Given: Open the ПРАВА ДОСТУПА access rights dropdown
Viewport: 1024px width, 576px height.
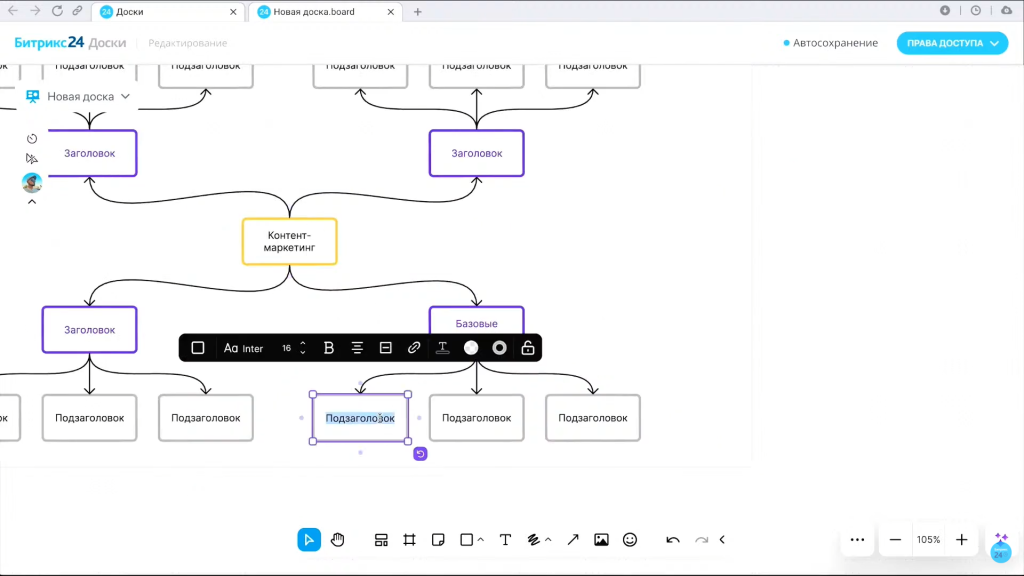Looking at the screenshot, I should click(952, 43).
